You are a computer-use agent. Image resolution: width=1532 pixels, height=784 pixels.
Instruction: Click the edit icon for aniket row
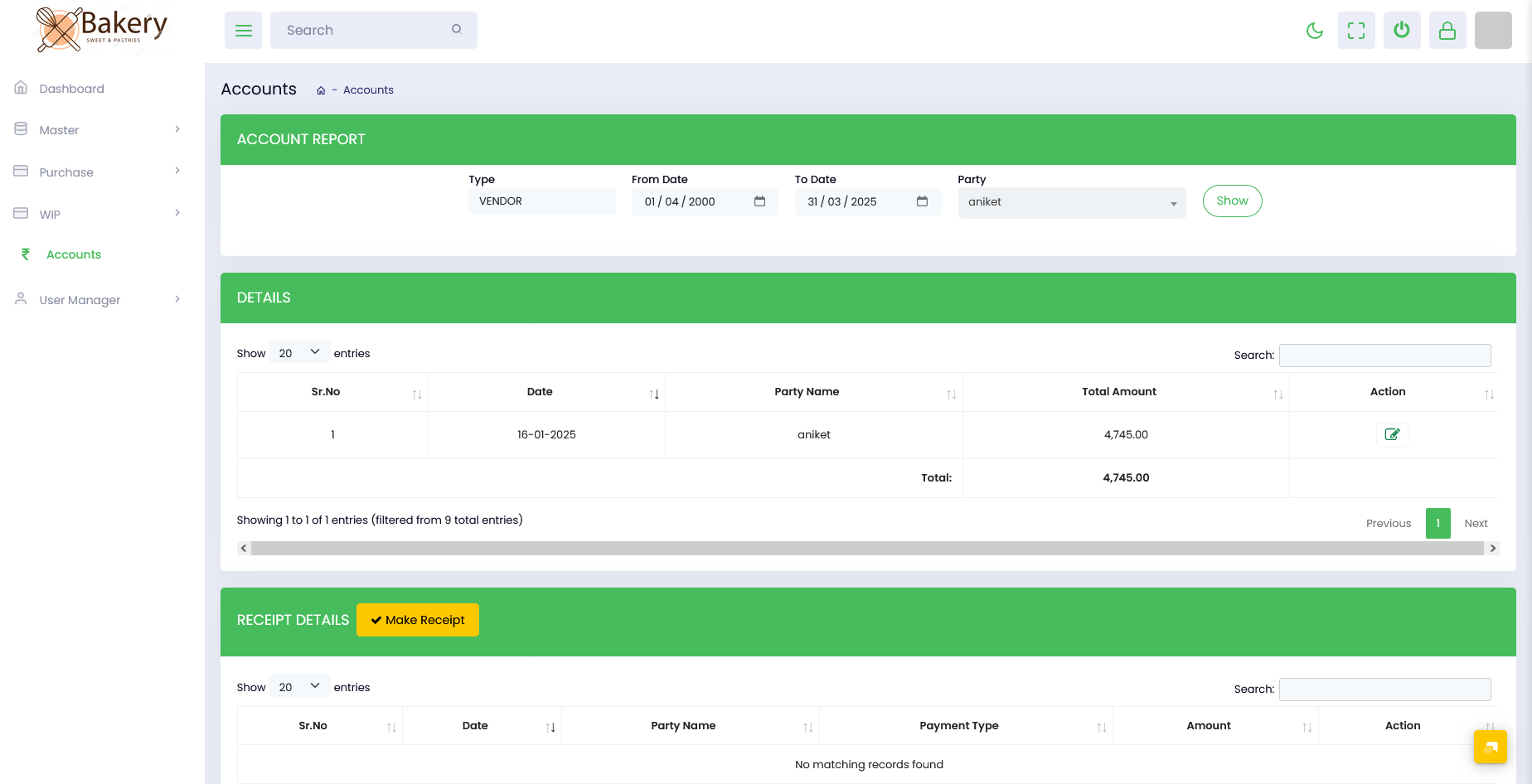1392,434
